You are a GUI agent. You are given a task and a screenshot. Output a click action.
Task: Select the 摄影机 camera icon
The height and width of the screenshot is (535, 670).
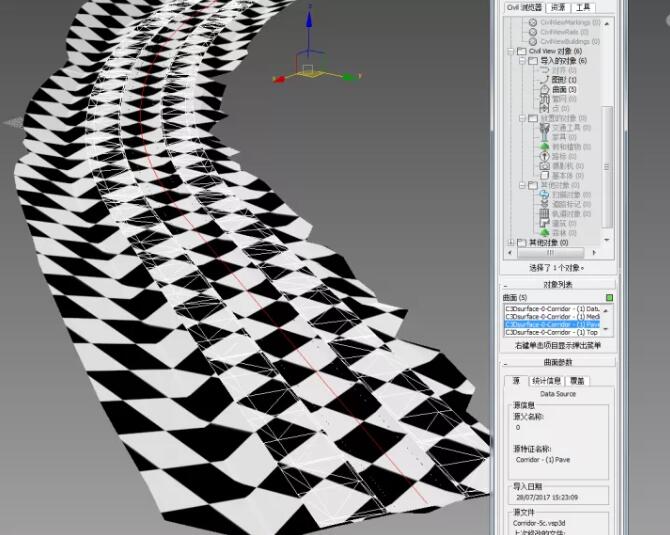pyautogui.click(x=544, y=166)
